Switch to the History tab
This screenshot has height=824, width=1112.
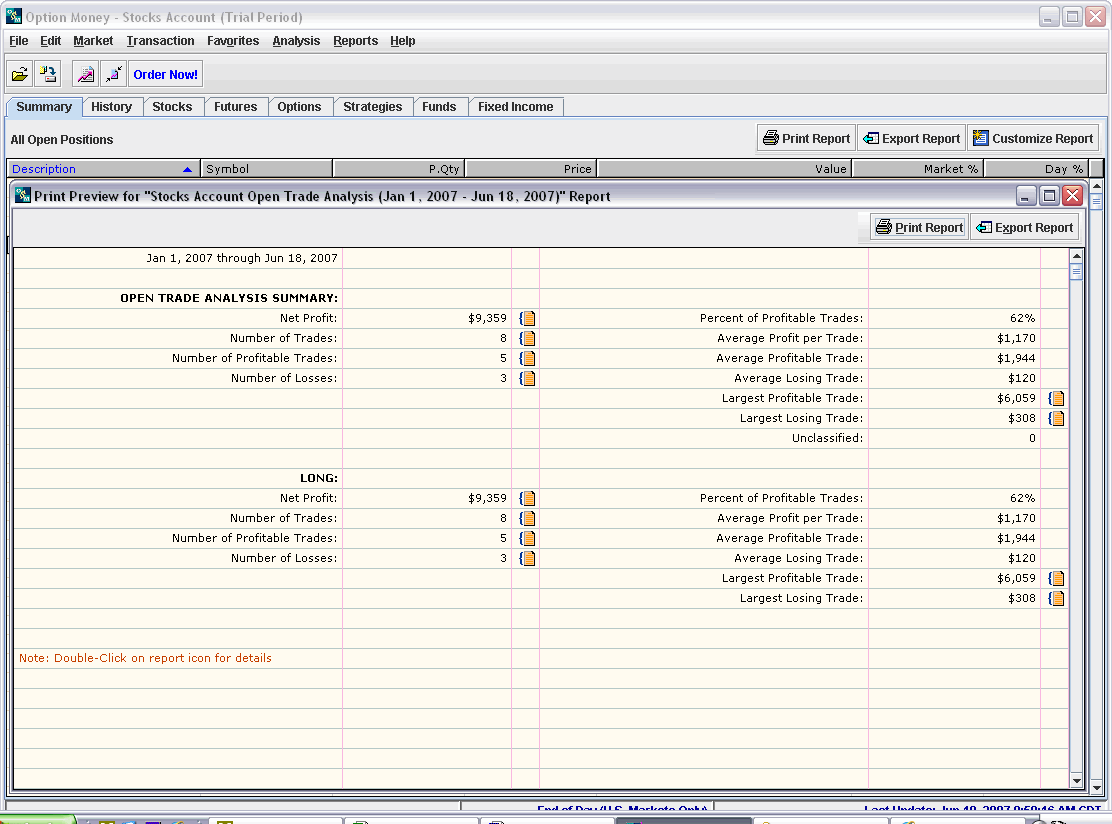pos(112,106)
